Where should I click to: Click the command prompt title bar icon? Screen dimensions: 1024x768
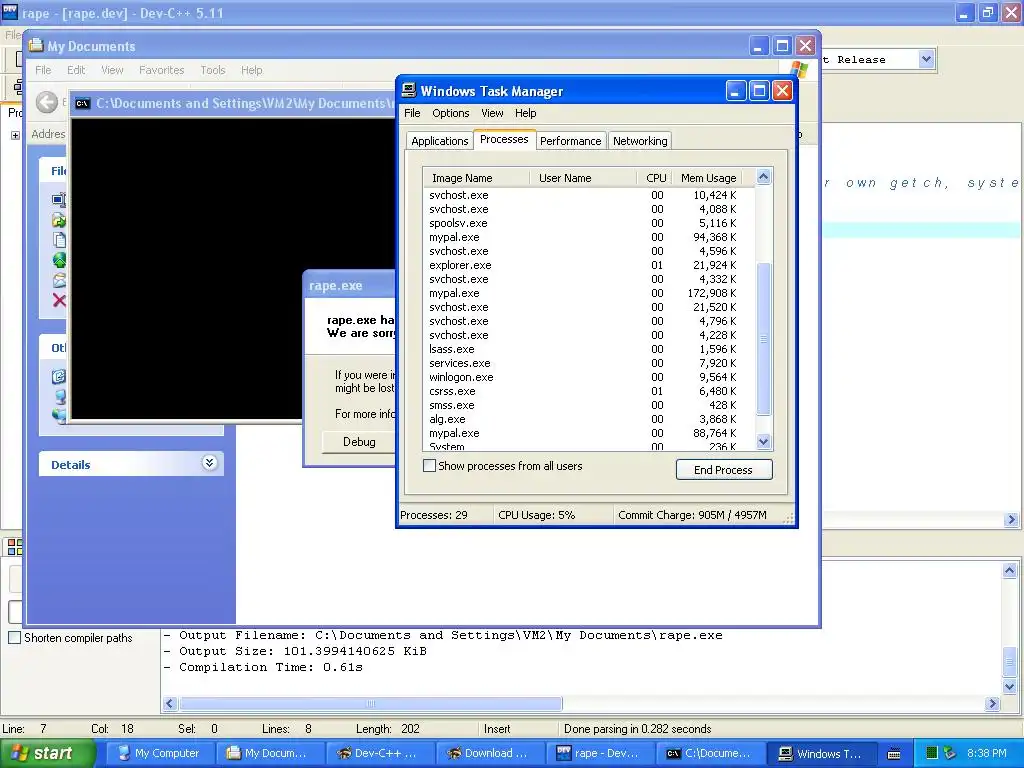click(82, 103)
